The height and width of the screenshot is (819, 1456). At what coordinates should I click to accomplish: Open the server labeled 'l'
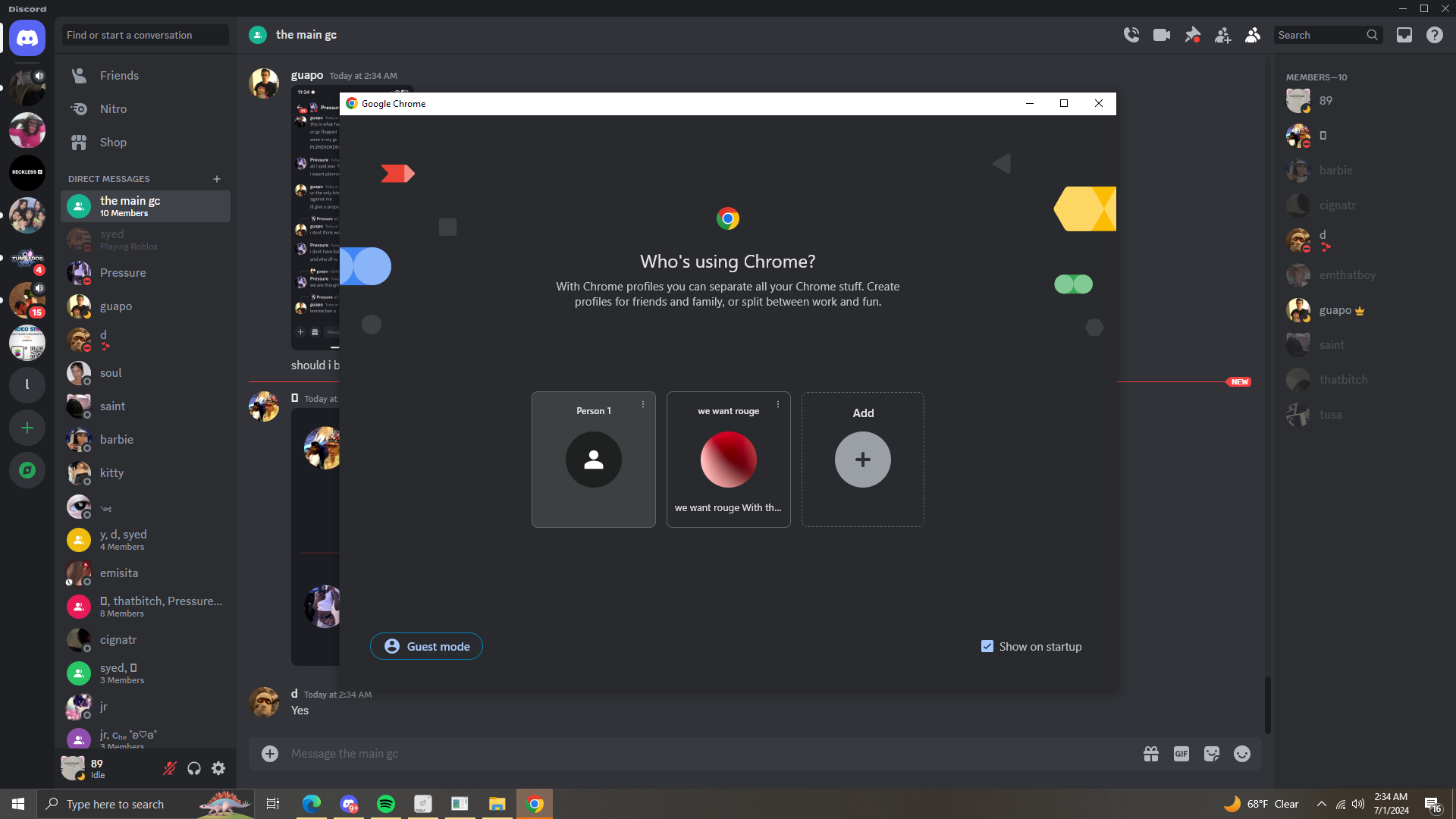click(27, 385)
